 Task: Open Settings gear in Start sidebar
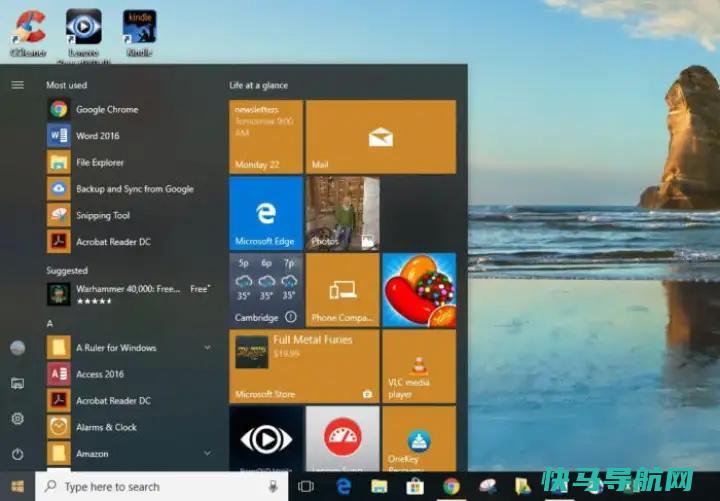click(17, 419)
